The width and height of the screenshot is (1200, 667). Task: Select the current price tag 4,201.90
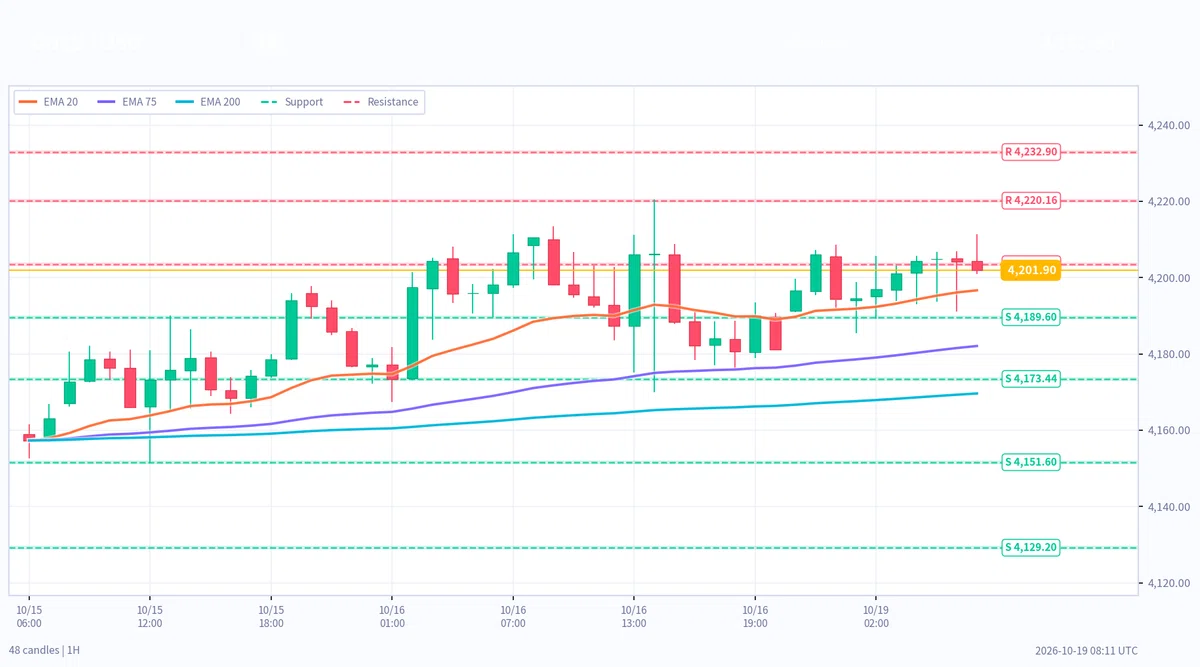pyautogui.click(x=1031, y=270)
